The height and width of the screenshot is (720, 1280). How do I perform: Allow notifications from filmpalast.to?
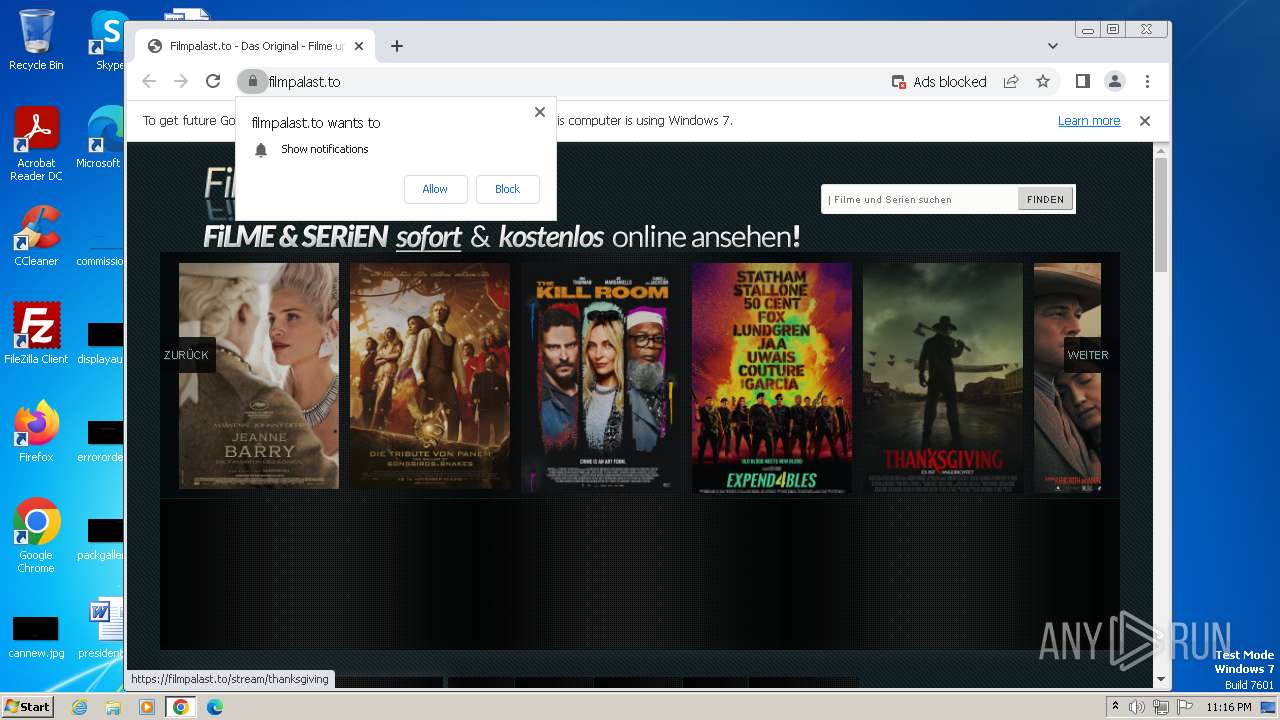(x=435, y=189)
